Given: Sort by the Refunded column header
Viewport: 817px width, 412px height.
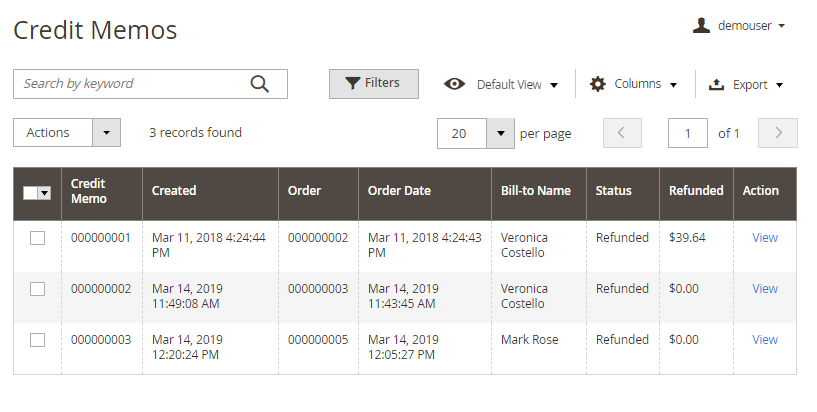Looking at the screenshot, I should (x=696, y=191).
